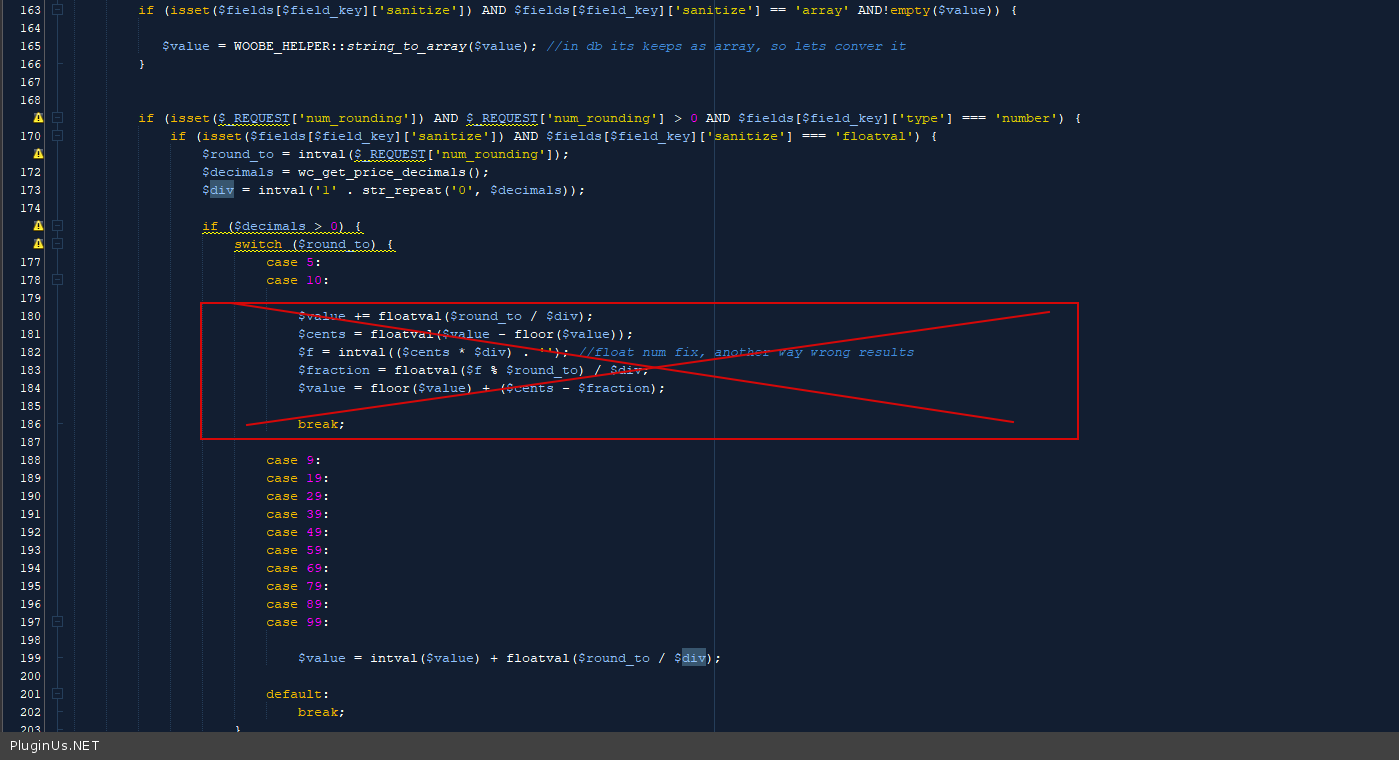Click the 'case 69:' statement

tap(298, 568)
